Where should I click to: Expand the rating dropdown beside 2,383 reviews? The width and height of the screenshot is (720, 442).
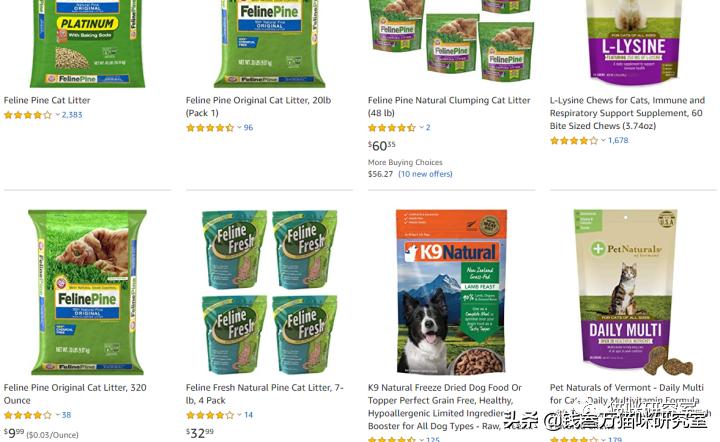click(x=57, y=115)
